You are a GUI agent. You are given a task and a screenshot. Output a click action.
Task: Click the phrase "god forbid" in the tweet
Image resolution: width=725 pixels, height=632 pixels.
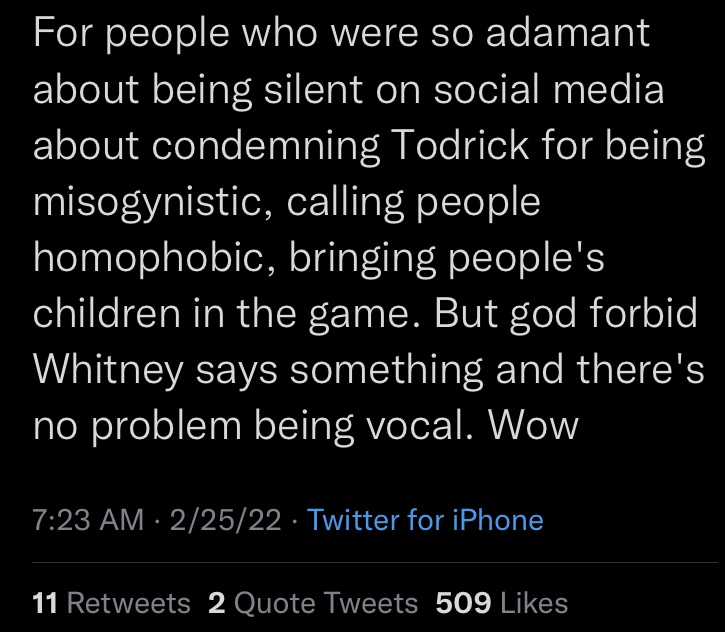[x=604, y=315]
